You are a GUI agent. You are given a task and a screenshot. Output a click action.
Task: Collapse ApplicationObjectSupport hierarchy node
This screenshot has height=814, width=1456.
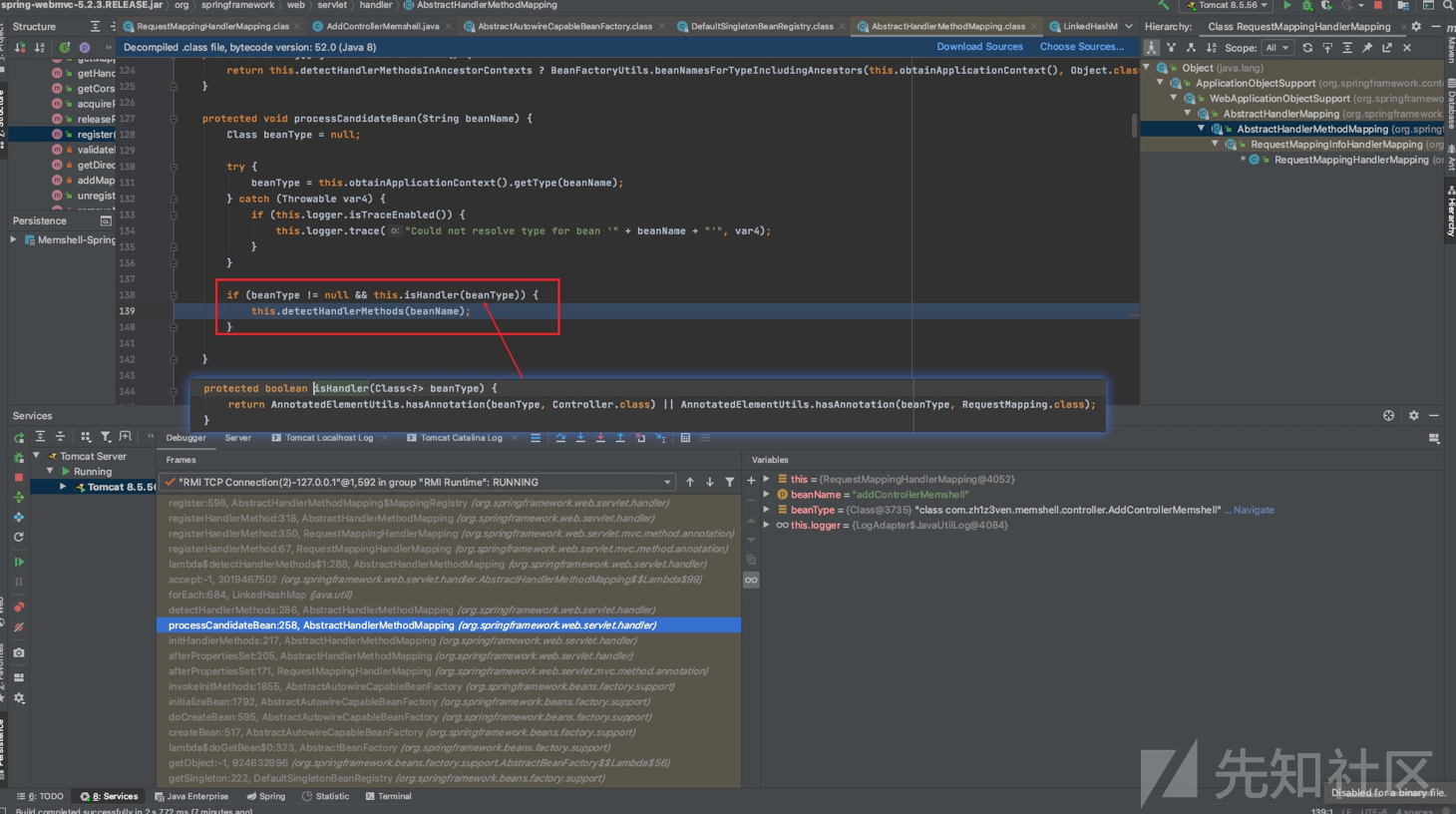click(1161, 83)
